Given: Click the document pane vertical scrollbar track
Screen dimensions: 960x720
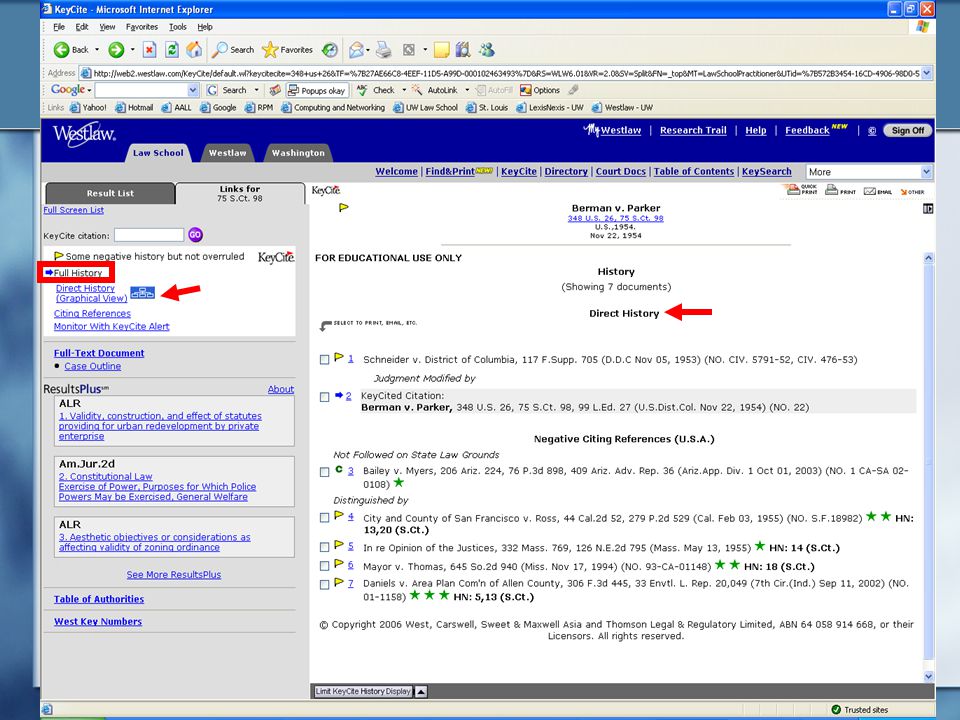Looking at the screenshot, I should click(x=928, y=468).
